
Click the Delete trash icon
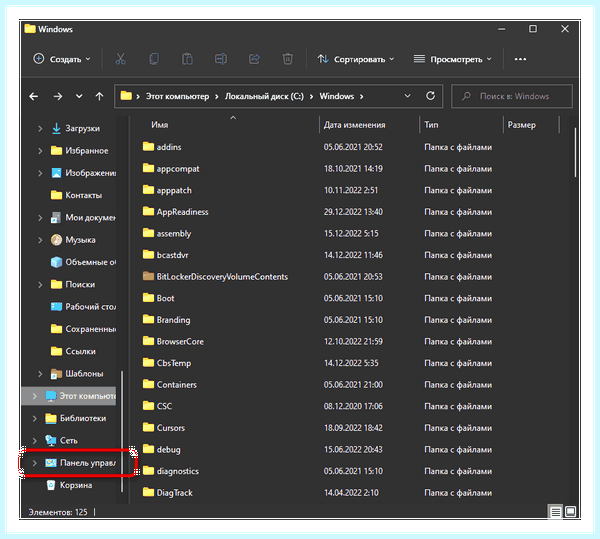pyautogui.click(x=287, y=59)
